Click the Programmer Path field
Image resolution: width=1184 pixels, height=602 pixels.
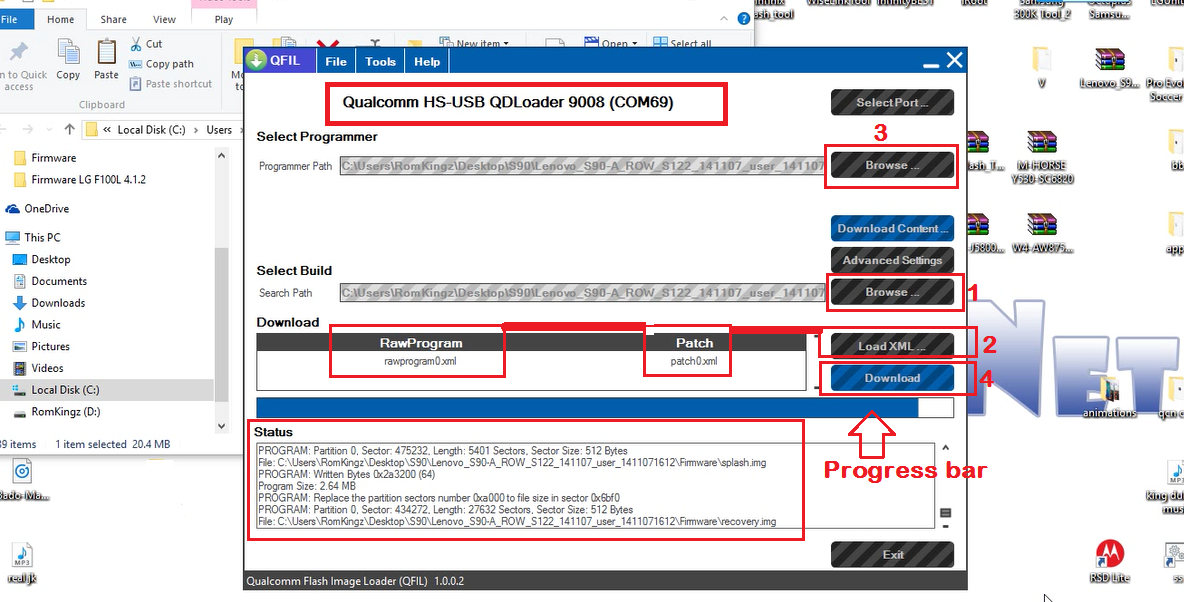coord(582,165)
